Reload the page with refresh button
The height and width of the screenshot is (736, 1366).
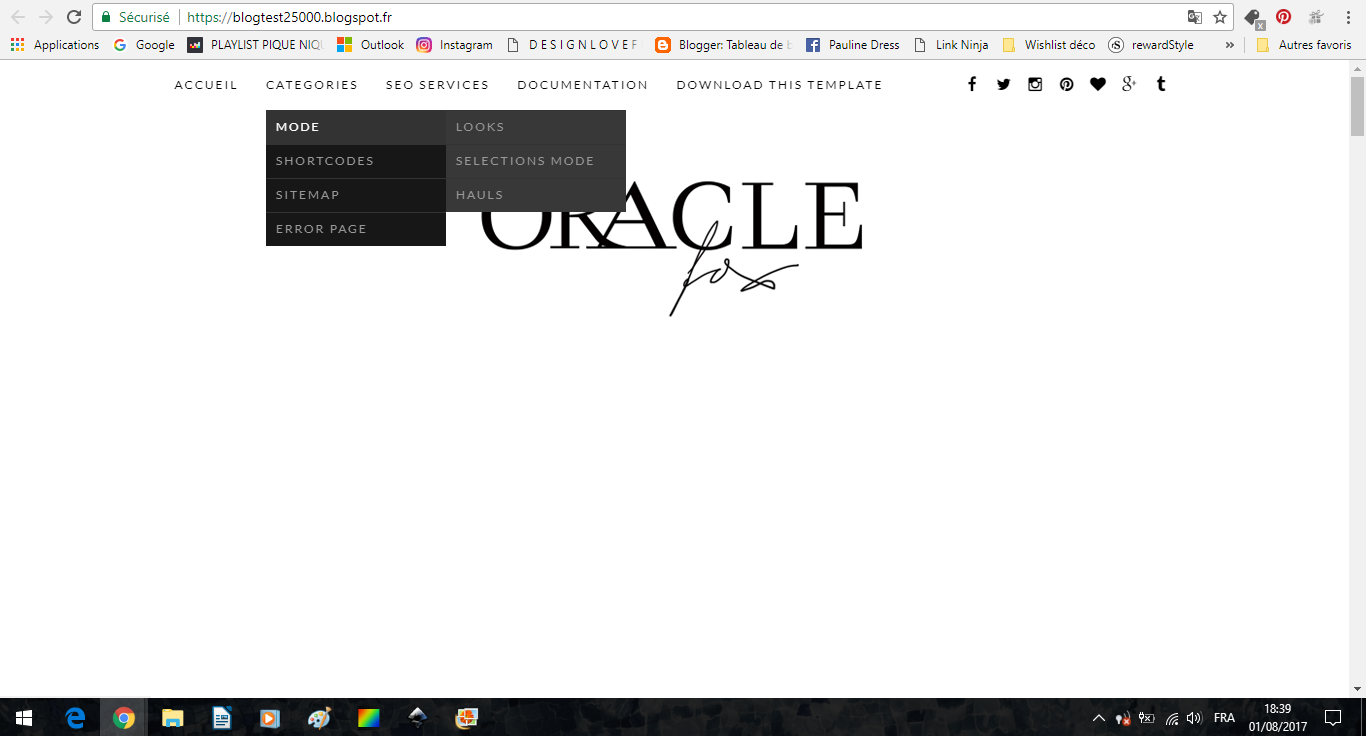tap(74, 17)
